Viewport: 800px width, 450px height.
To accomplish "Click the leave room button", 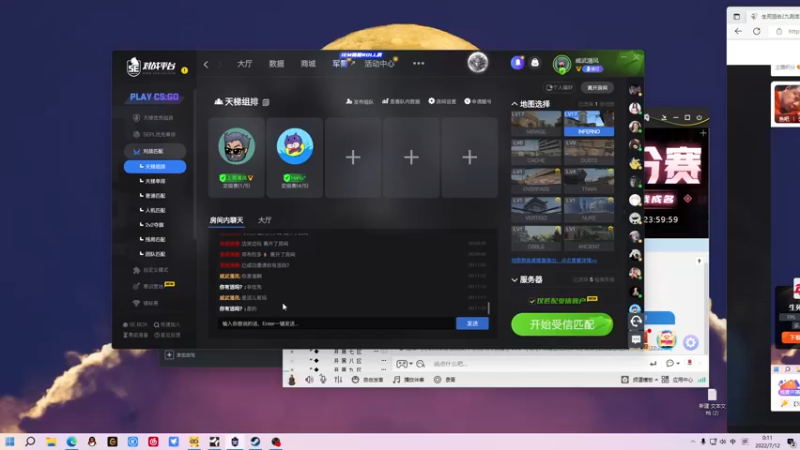I will 597,88.
